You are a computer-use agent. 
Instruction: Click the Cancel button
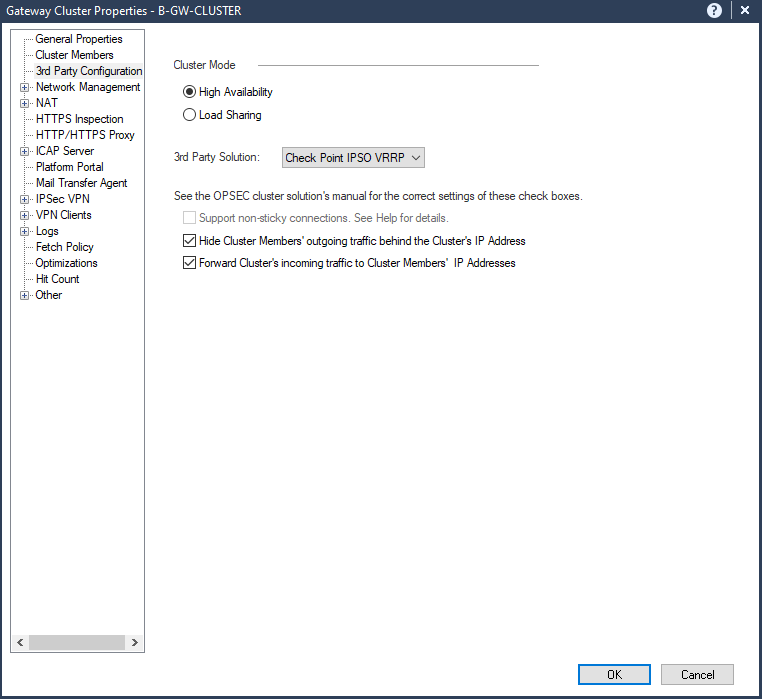(x=697, y=675)
